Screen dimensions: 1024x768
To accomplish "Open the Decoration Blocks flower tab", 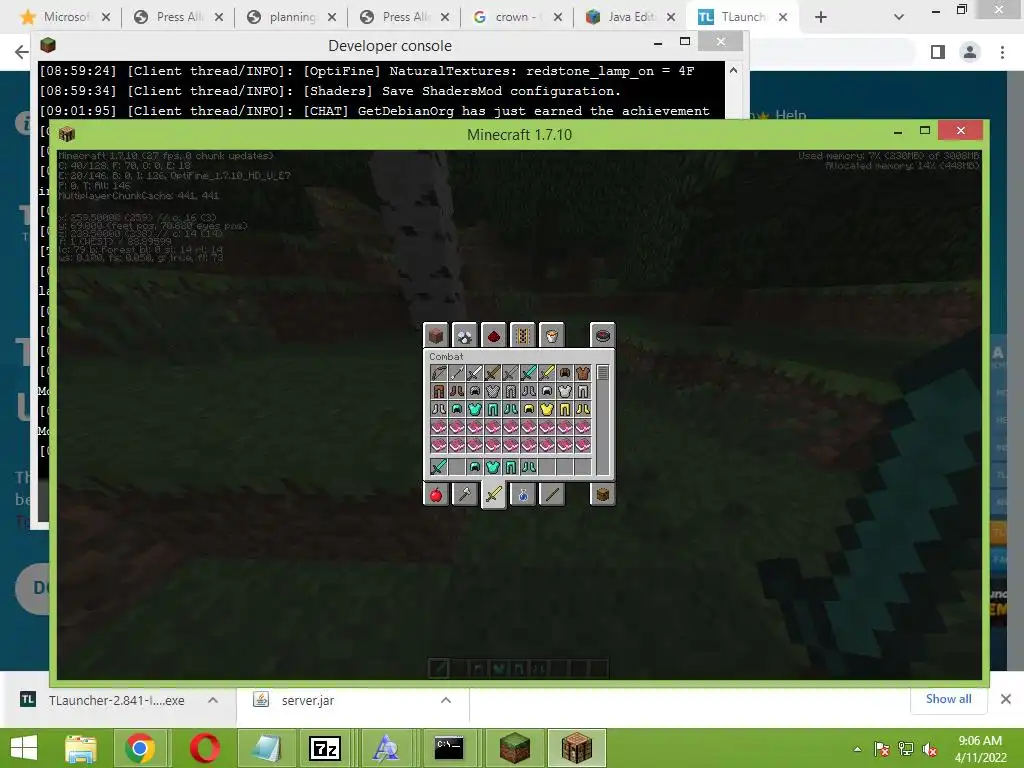I will tap(464, 336).
